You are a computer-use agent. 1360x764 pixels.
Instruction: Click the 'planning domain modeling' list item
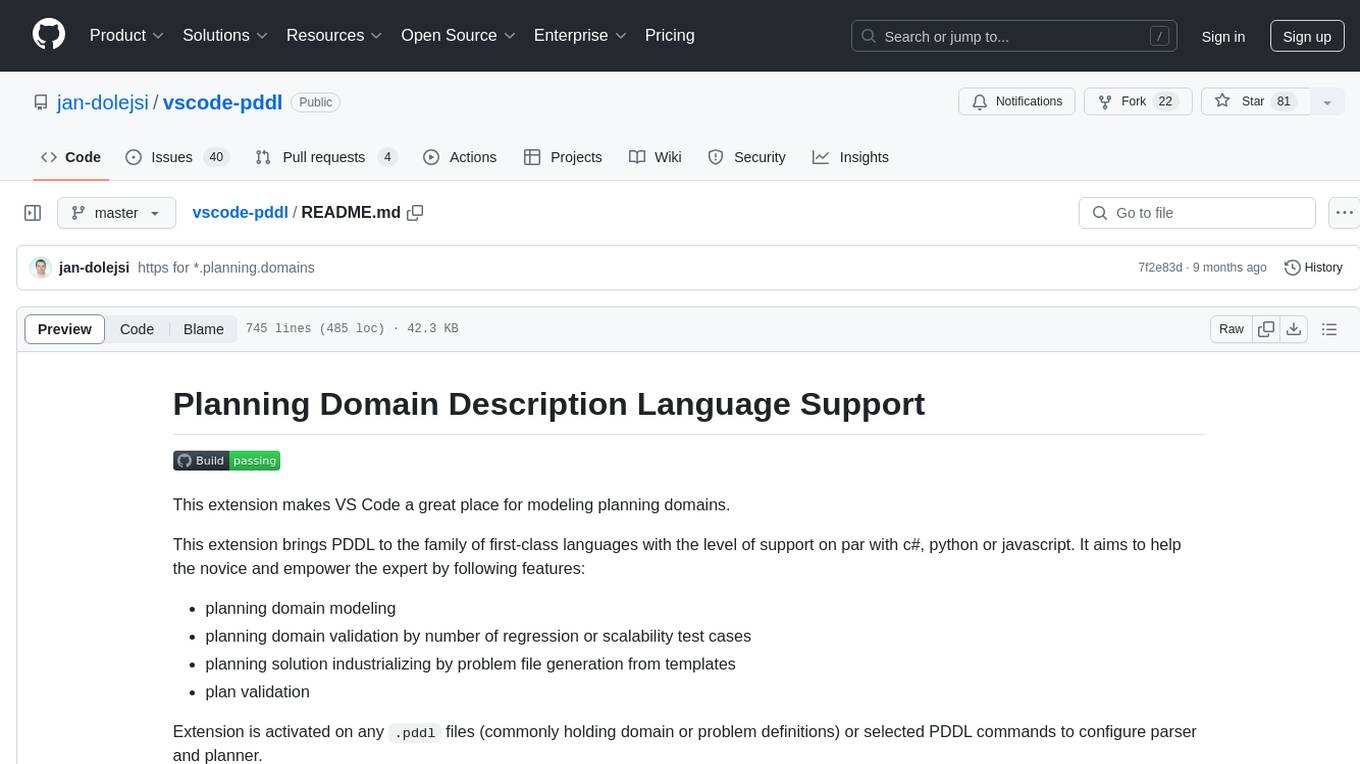(300, 608)
